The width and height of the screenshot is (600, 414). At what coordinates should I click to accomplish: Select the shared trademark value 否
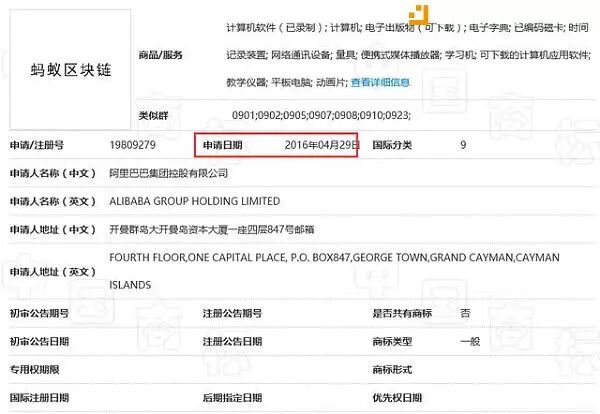(x=465, y=313)
